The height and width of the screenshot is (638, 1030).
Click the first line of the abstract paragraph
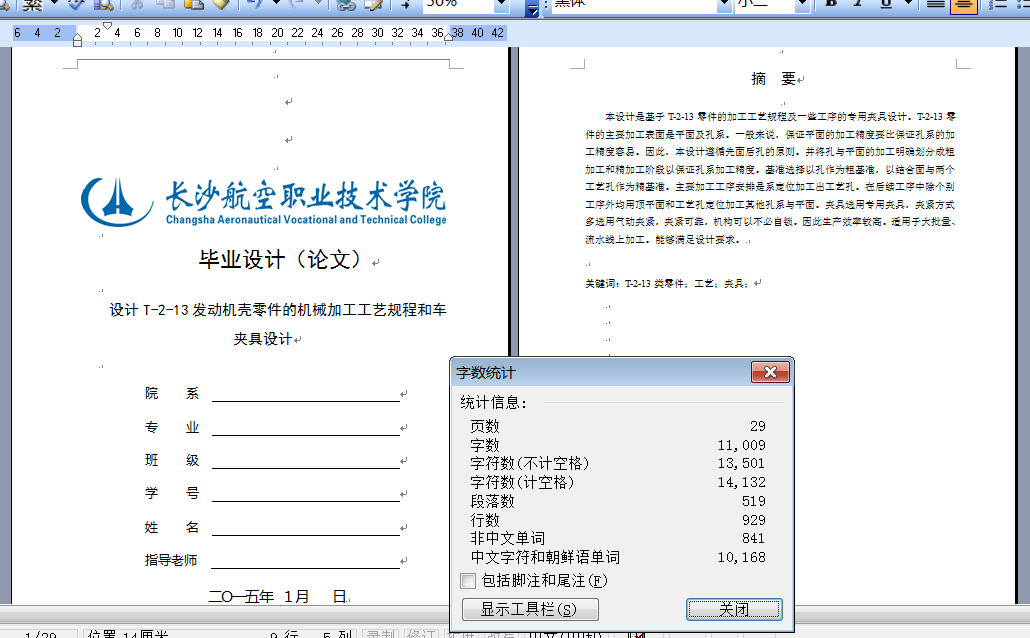click(780, 117)
